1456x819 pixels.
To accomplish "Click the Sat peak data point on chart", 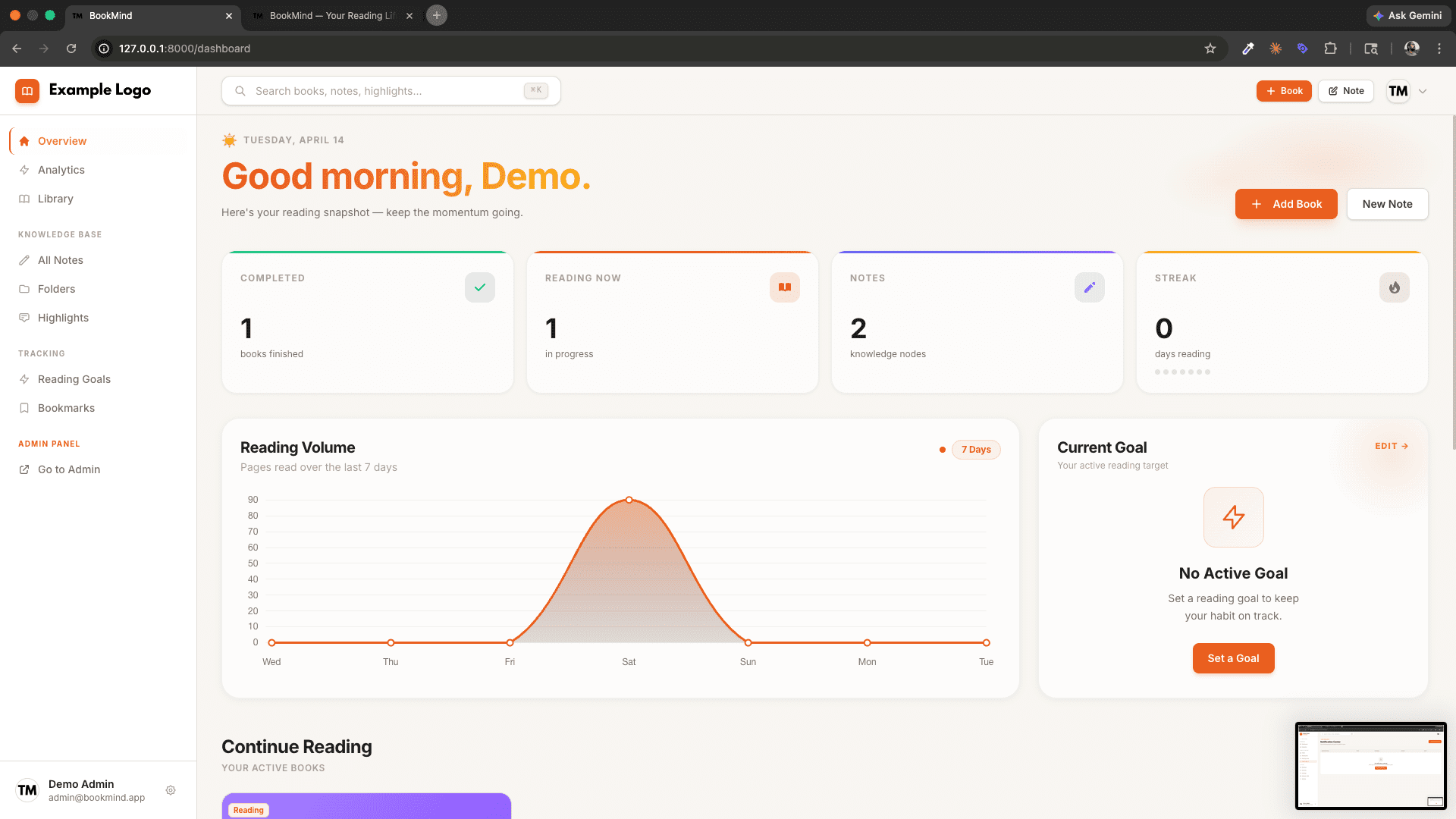I will coord(629,500).
